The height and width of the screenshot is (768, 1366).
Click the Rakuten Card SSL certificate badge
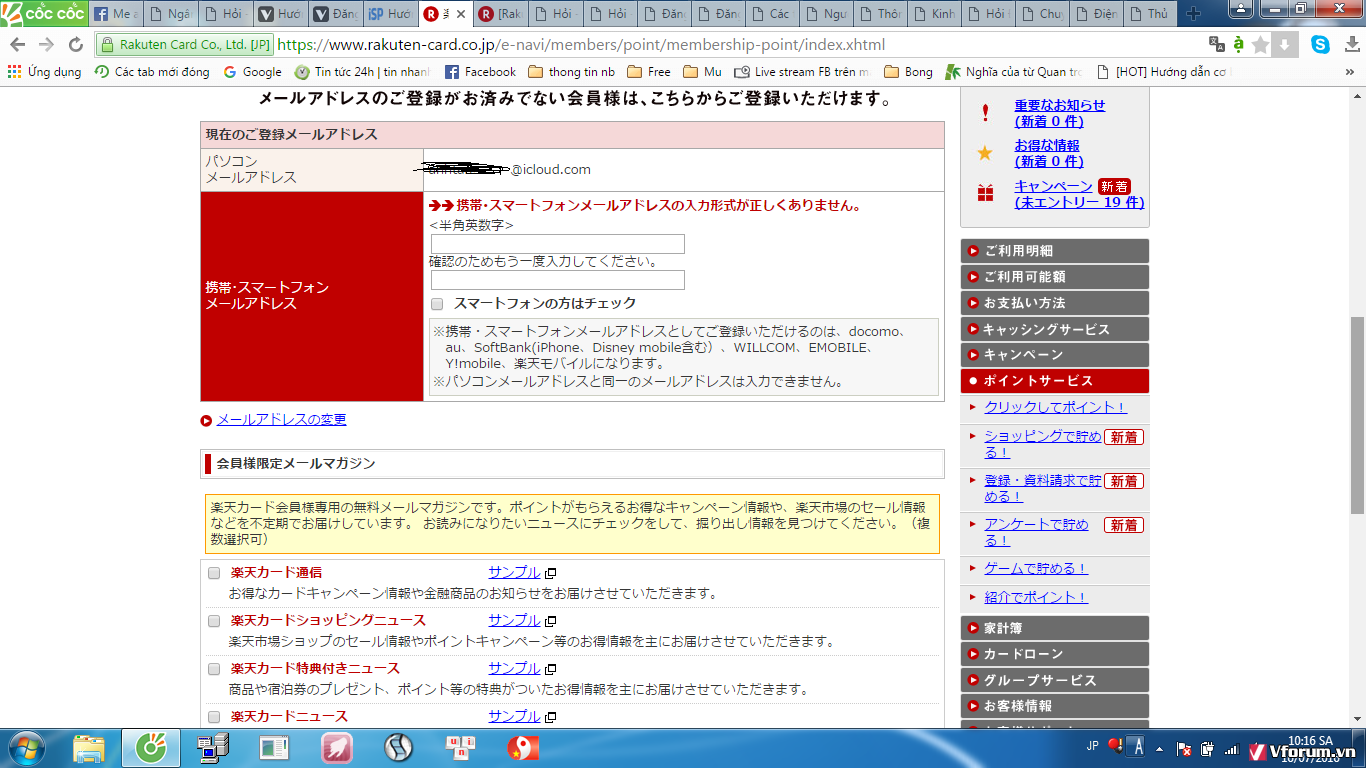(x=185, y=45)
